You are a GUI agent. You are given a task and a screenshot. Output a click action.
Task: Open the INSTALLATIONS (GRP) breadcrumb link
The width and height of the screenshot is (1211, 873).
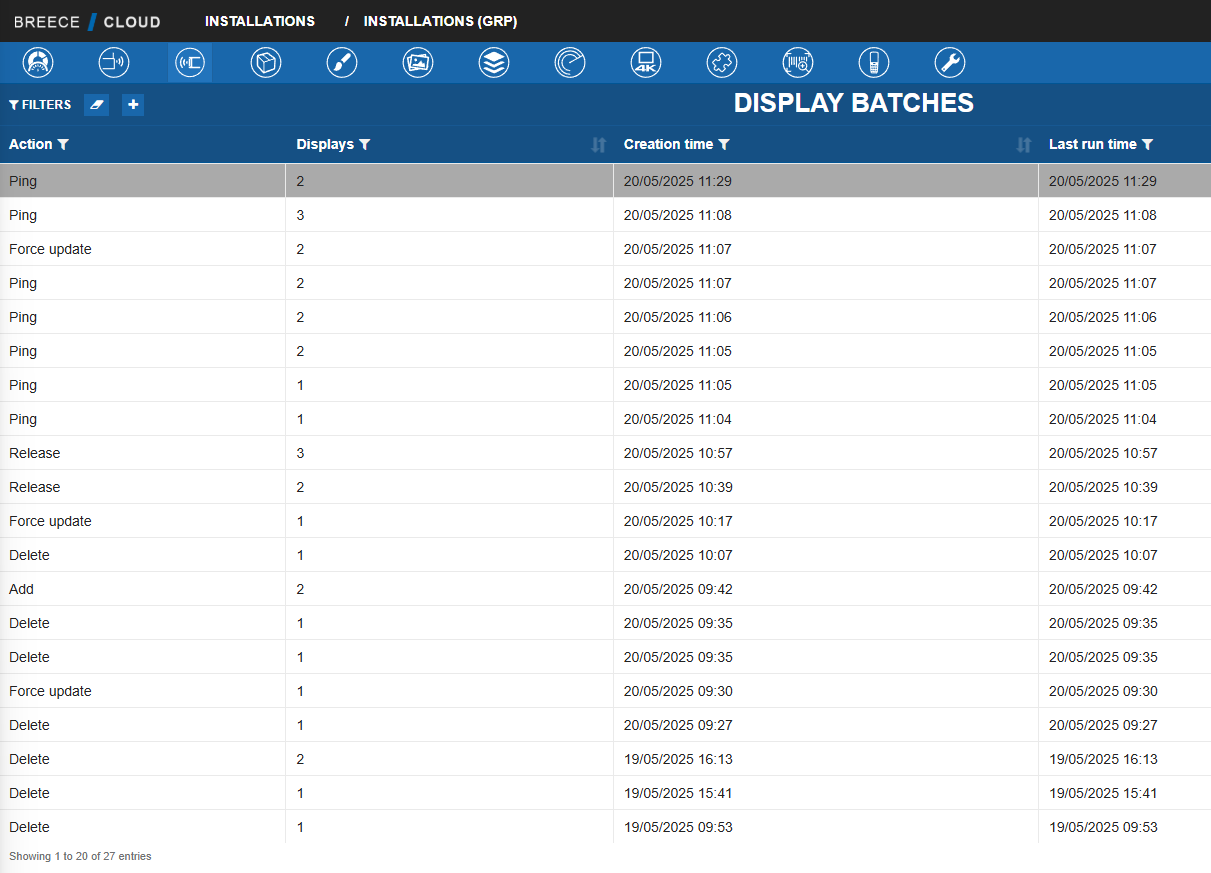[x=440, y=21]
